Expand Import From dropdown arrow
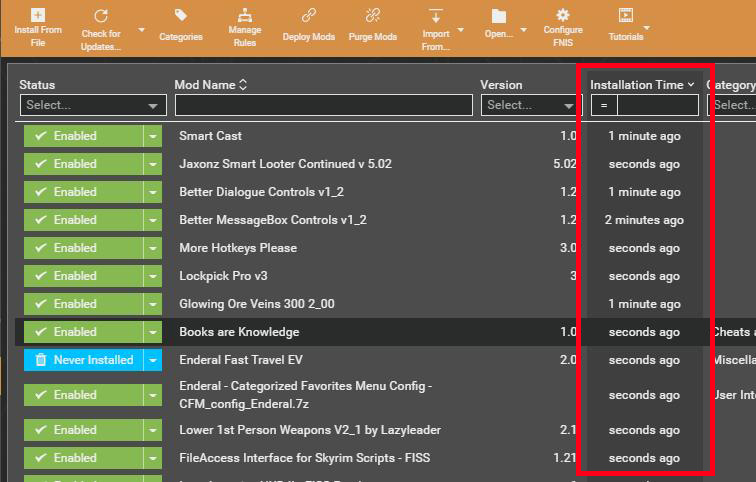The width and height of the screenshot is (756, 482). point(460,30)
